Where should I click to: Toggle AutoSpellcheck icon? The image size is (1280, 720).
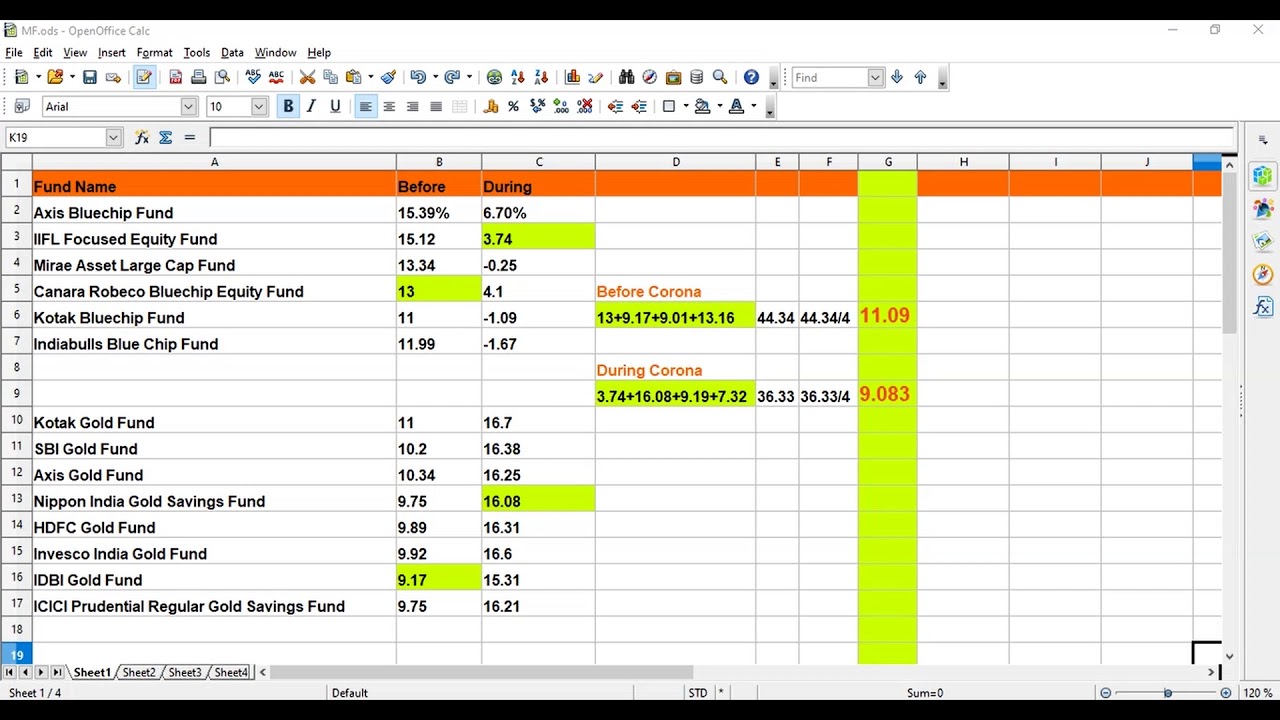coord(276,77)
